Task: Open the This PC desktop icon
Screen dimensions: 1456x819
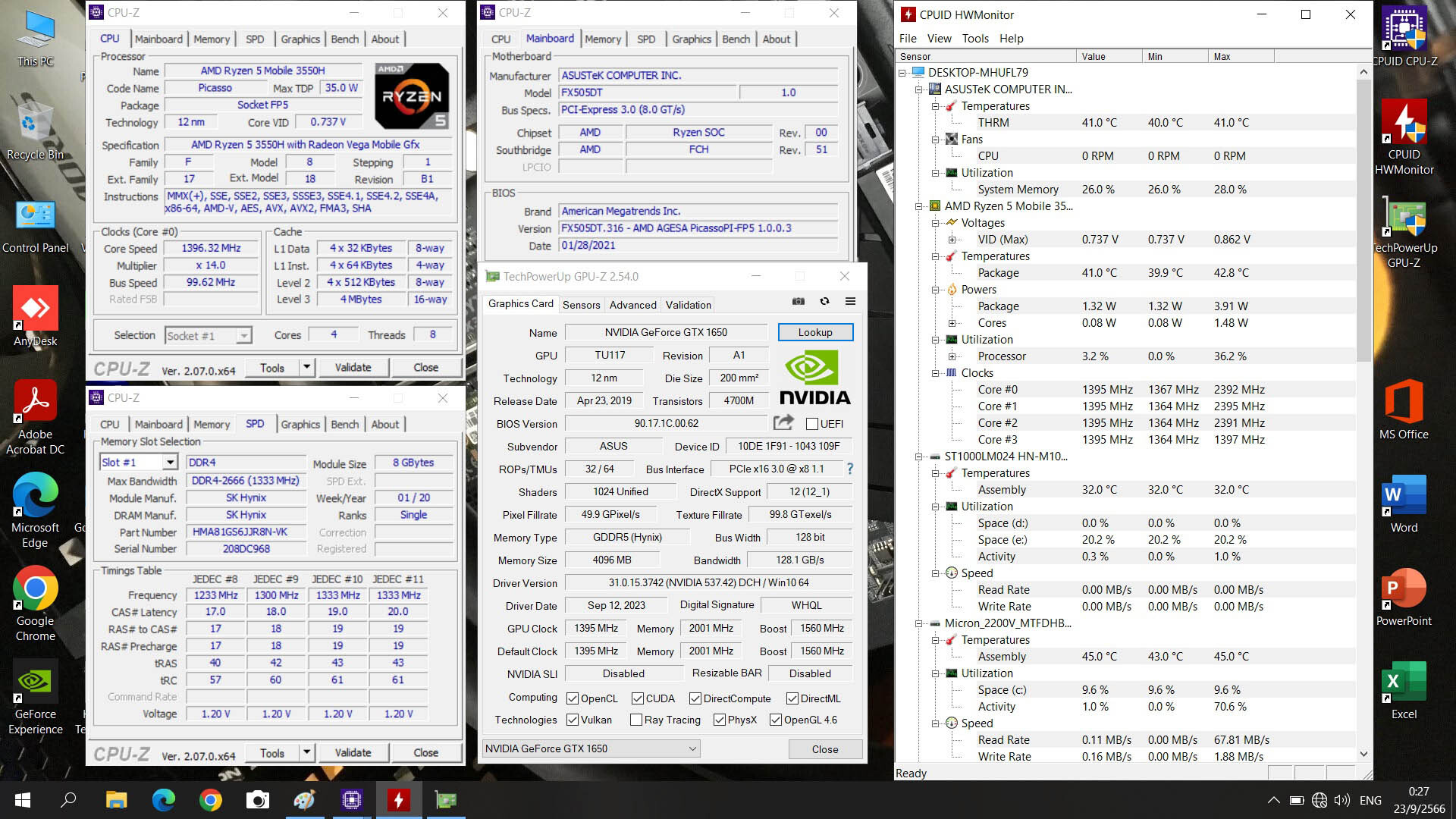Action: tap(36, 38)
